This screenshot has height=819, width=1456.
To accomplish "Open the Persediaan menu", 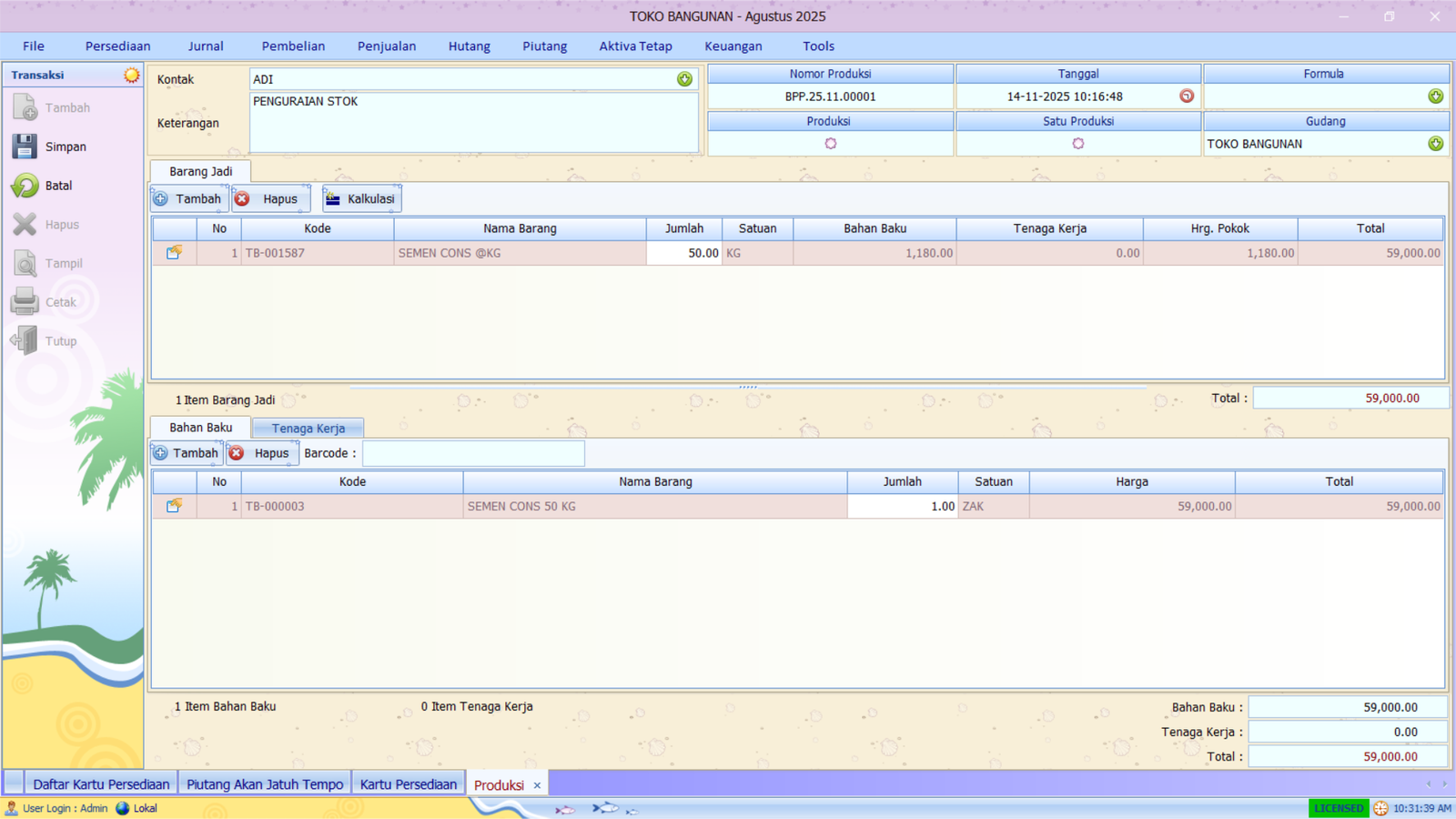I will pos(117,45).
